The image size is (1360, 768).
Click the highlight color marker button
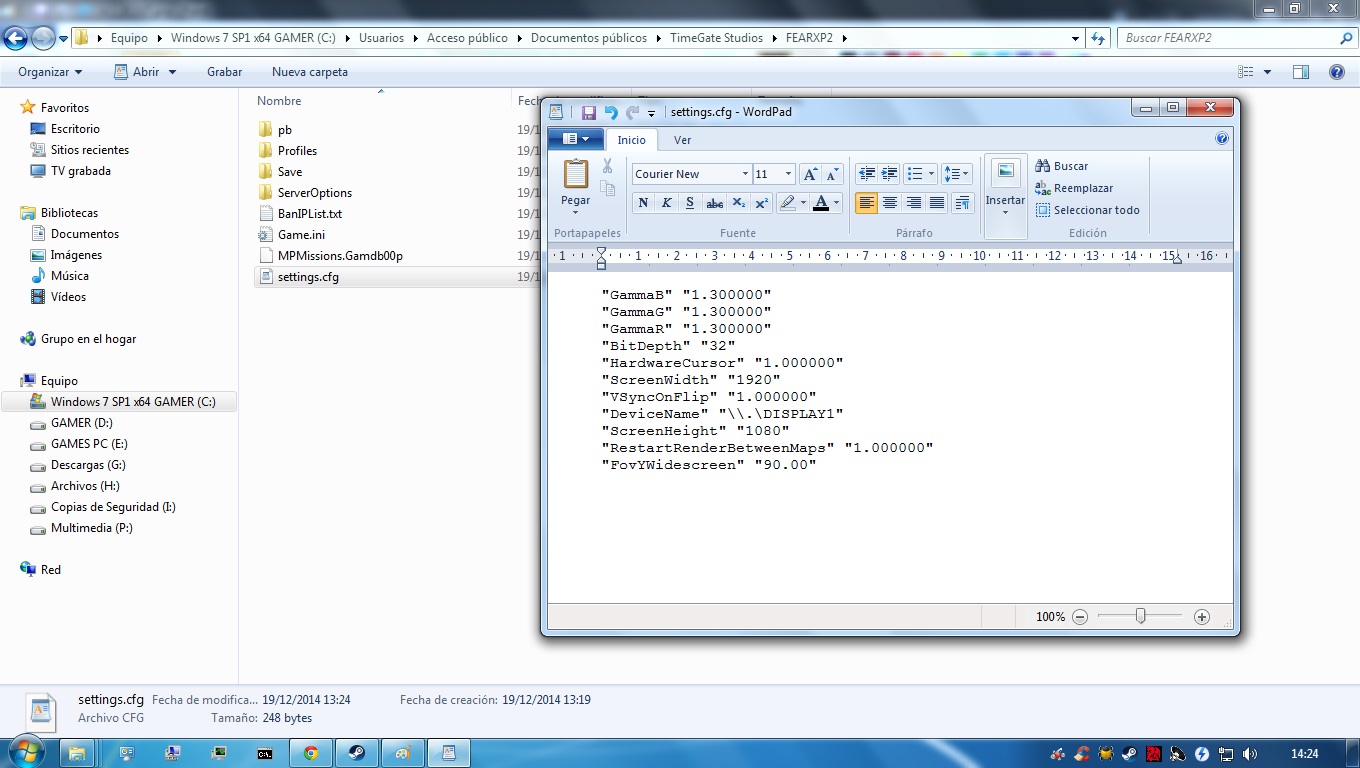[x=787, y=203]
